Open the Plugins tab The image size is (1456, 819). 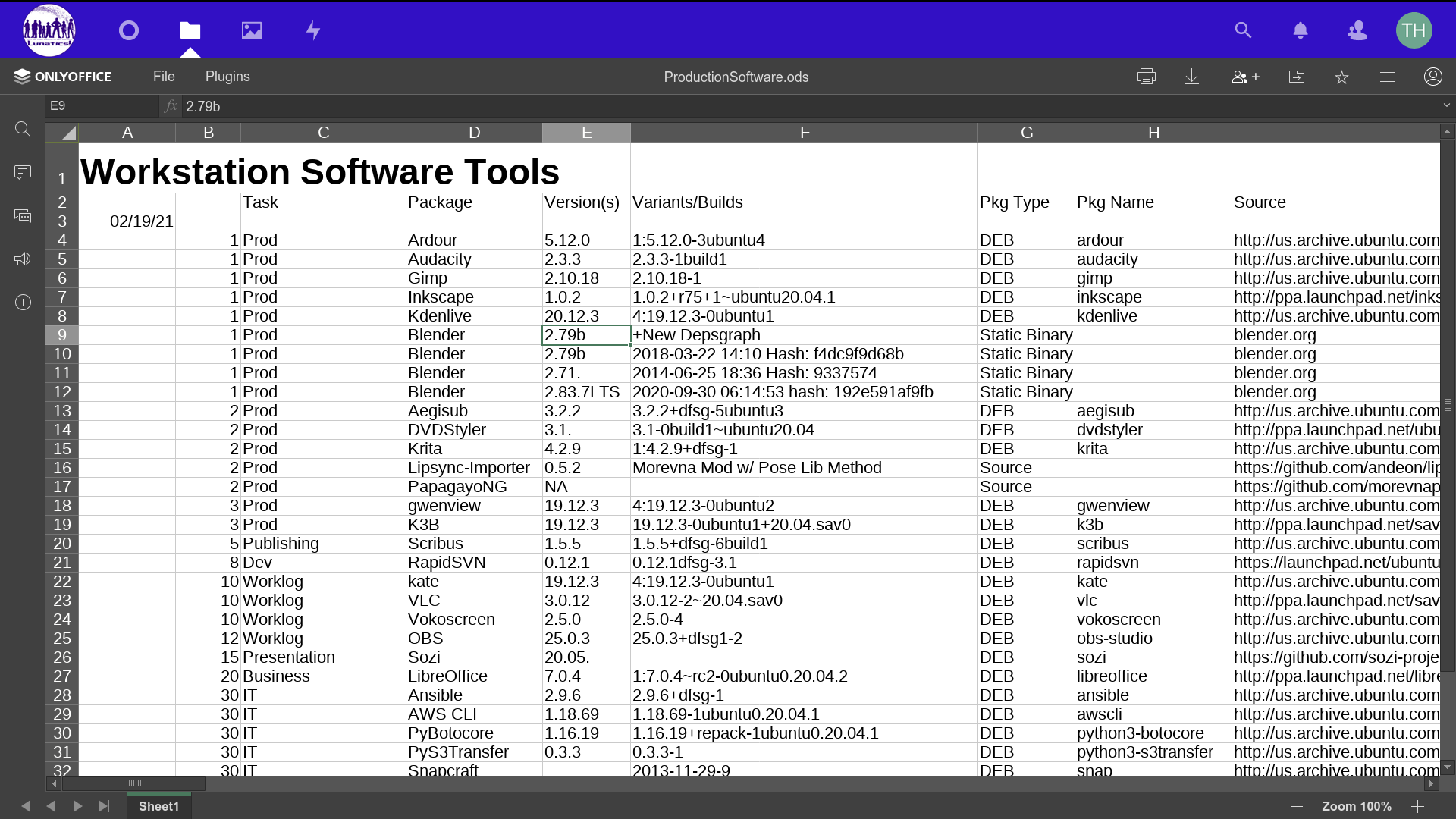point(227,77)
